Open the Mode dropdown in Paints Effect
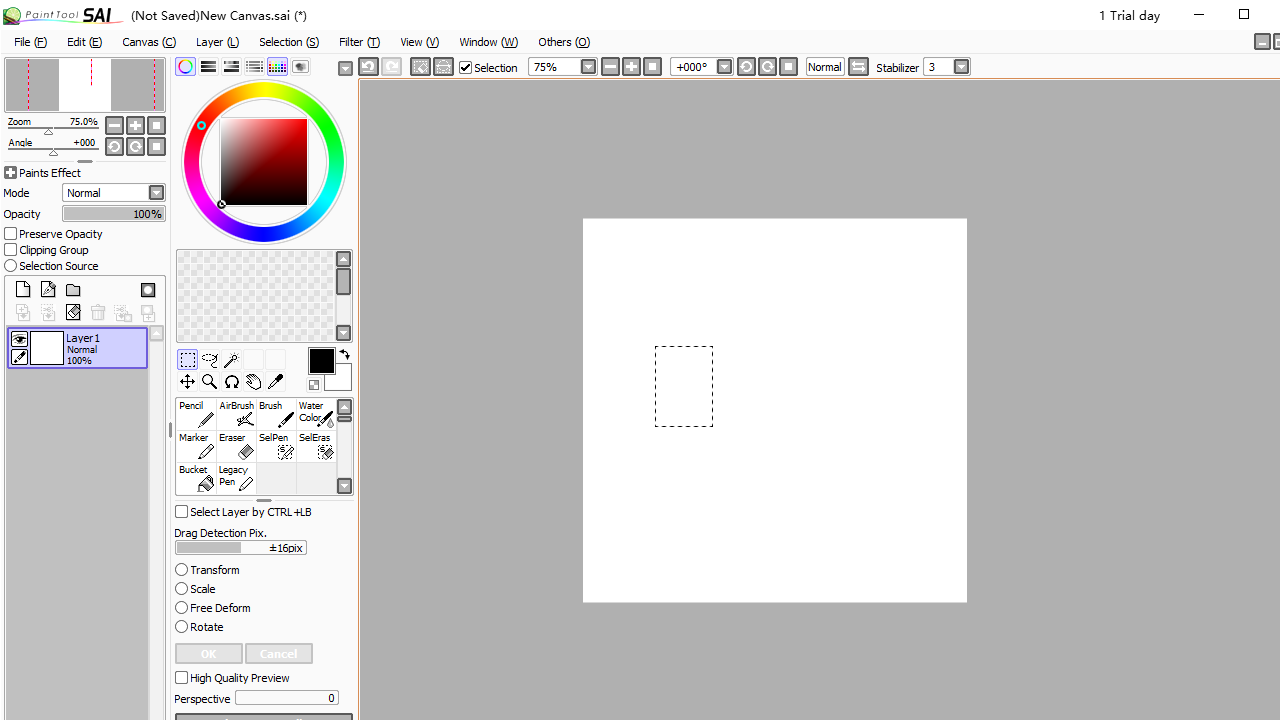The image size is (1280, 720). [x=156, y=192]
